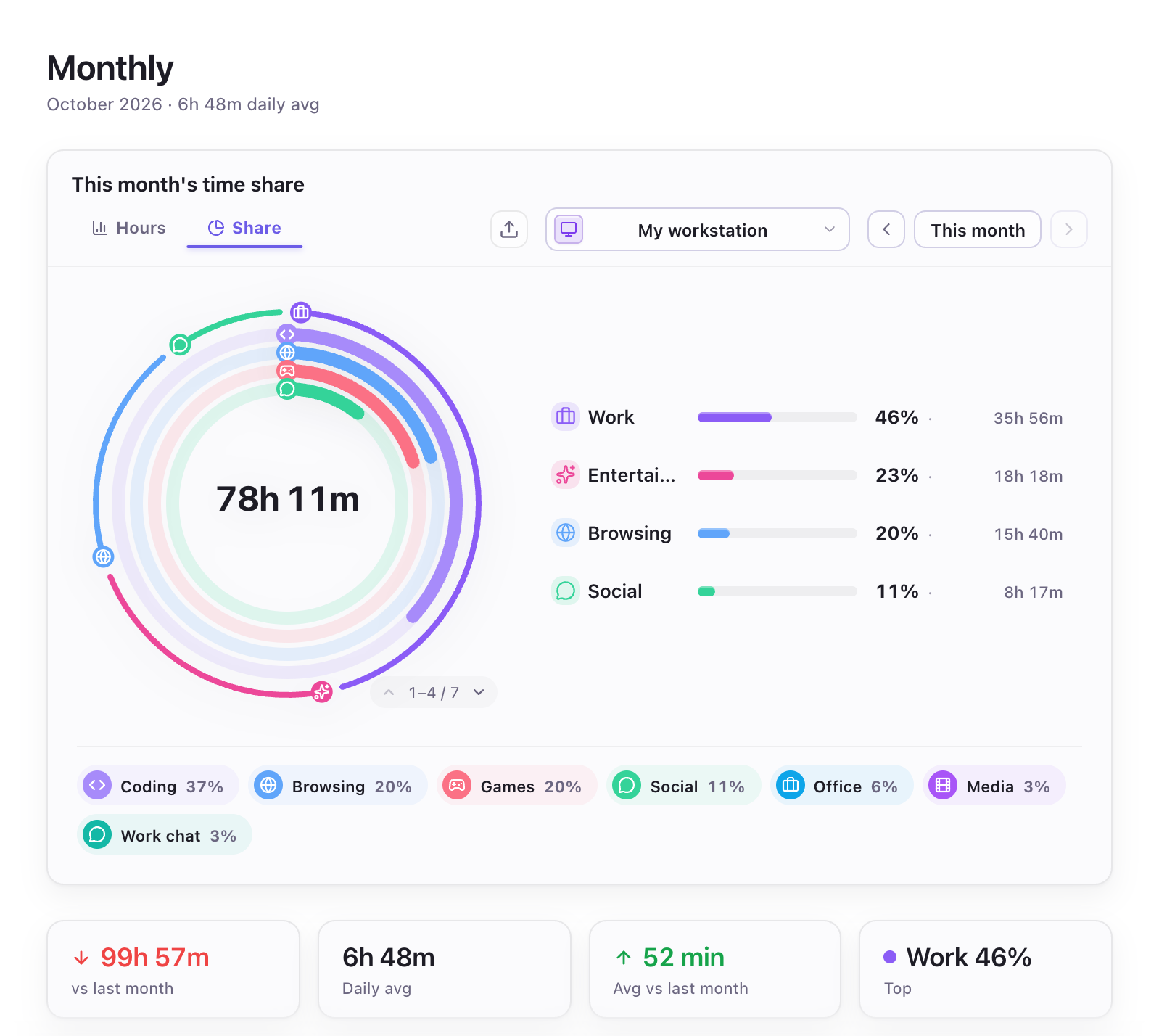Page down in the 1–4 / 7 pager
Viewport: 1159px width, 1036px height.
pyautogui.click(x=479, y=692)
